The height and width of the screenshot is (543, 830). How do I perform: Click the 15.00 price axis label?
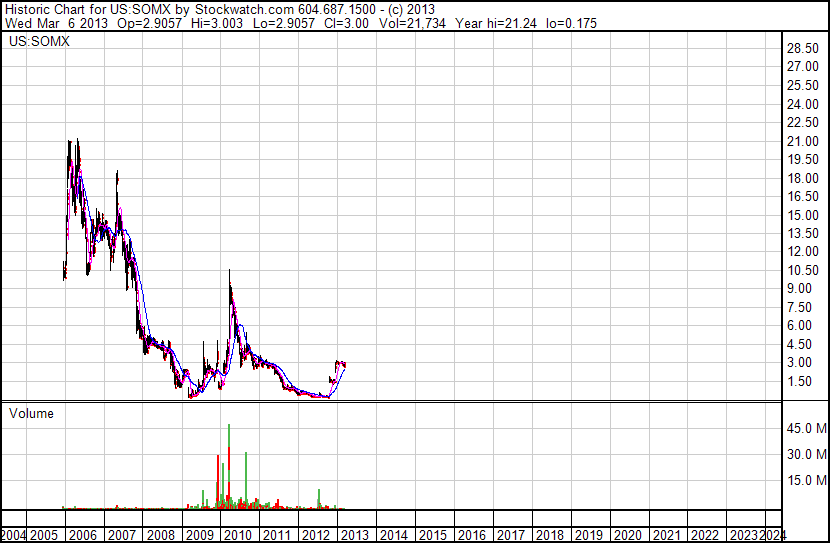pos(803,215)
